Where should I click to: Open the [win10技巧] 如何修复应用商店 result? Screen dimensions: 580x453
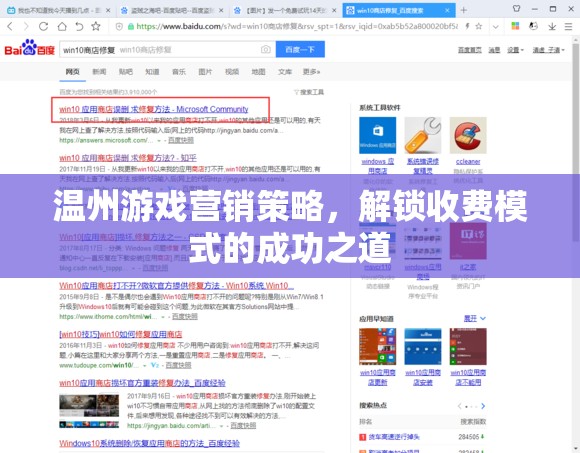(121, 334)
